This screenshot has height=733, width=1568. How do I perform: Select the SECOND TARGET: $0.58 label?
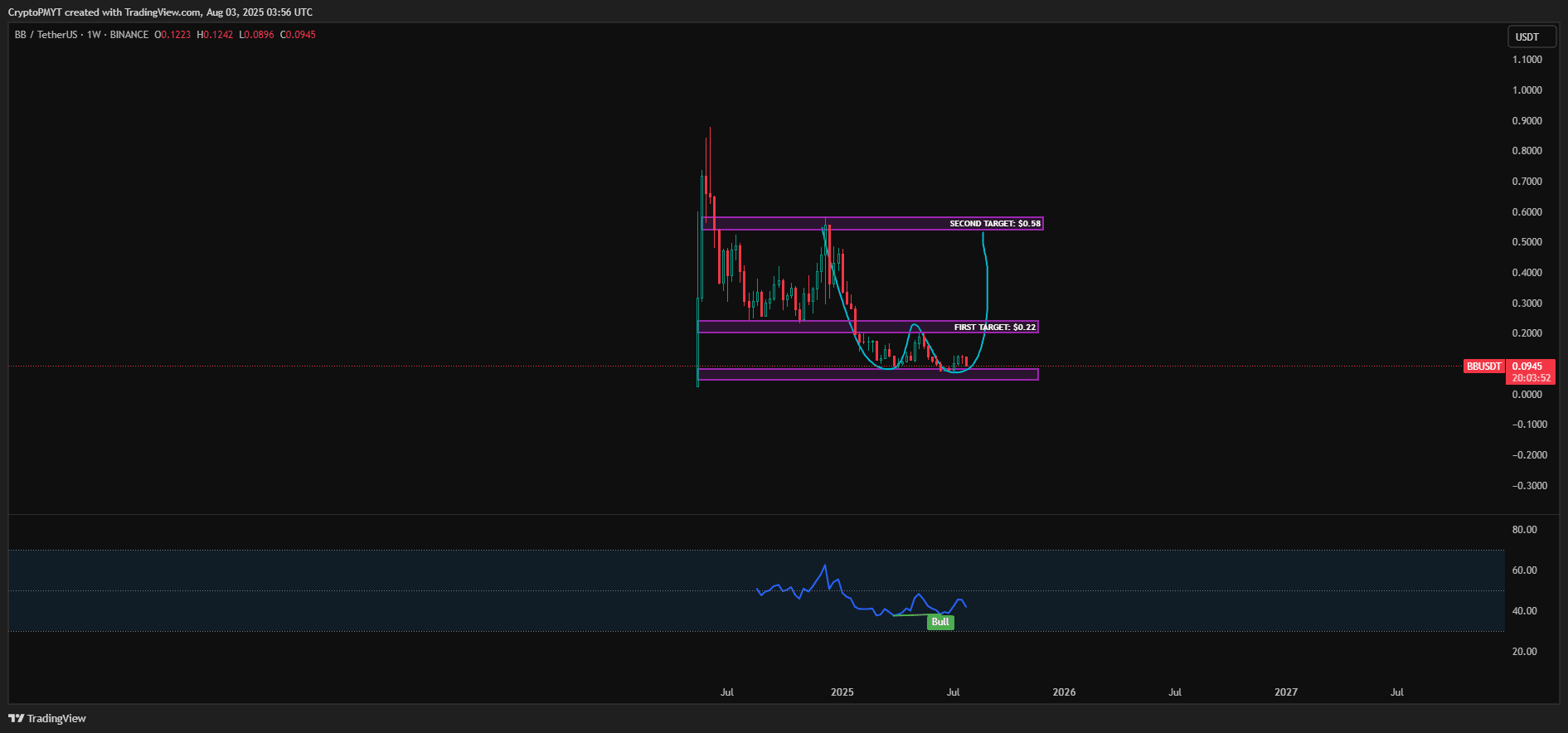point(995,224)
